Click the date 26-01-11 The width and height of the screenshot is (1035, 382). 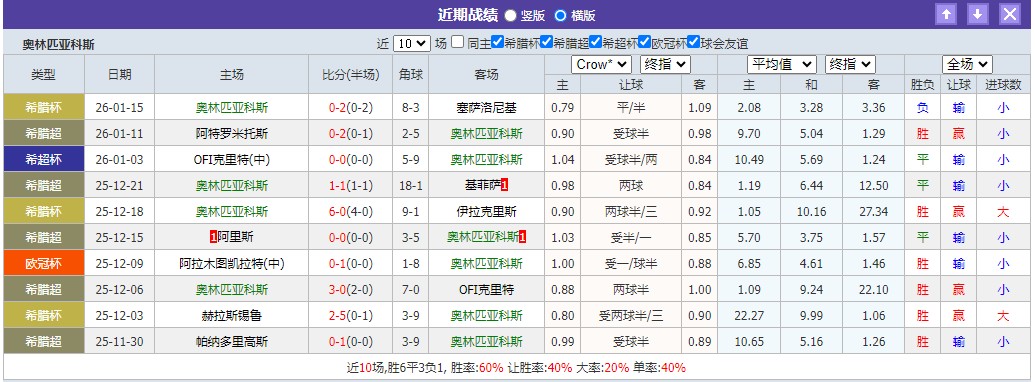119,134
